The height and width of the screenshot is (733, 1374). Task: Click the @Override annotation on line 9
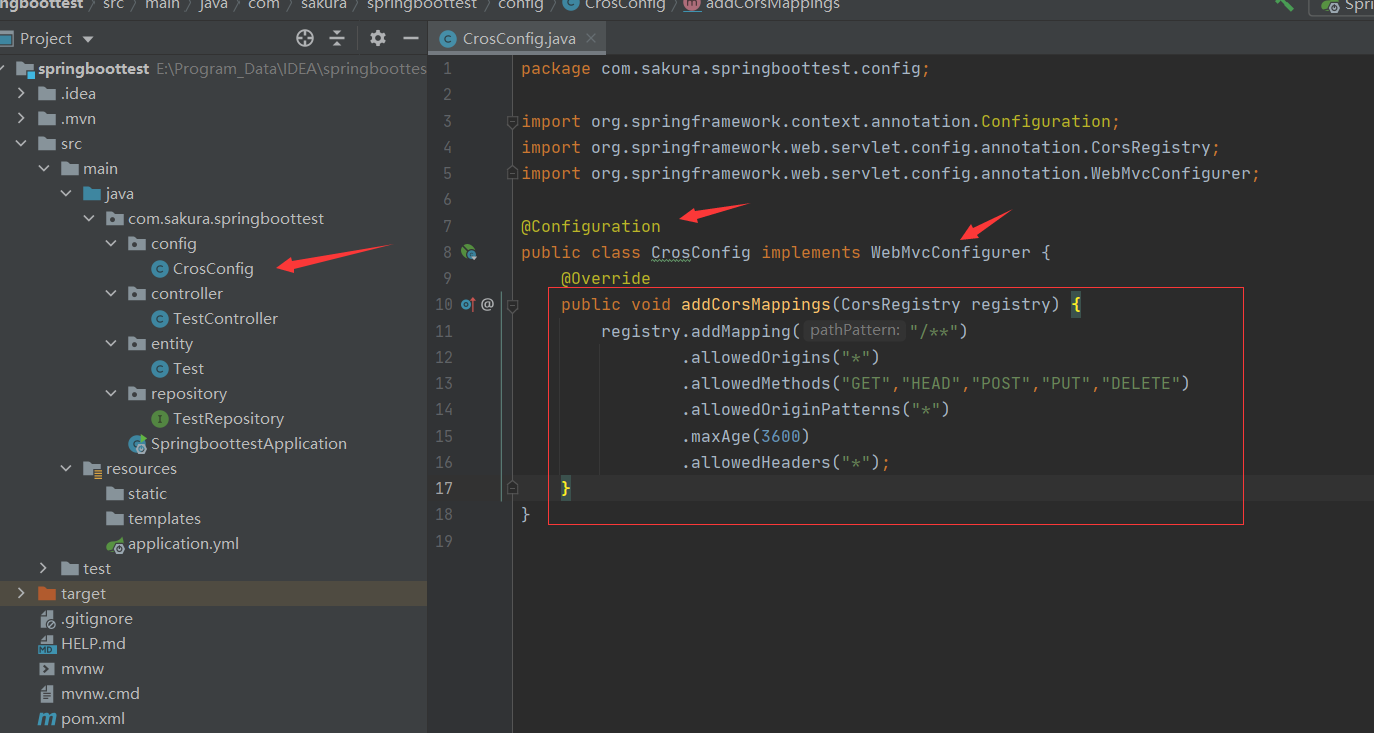coord(606,279)
